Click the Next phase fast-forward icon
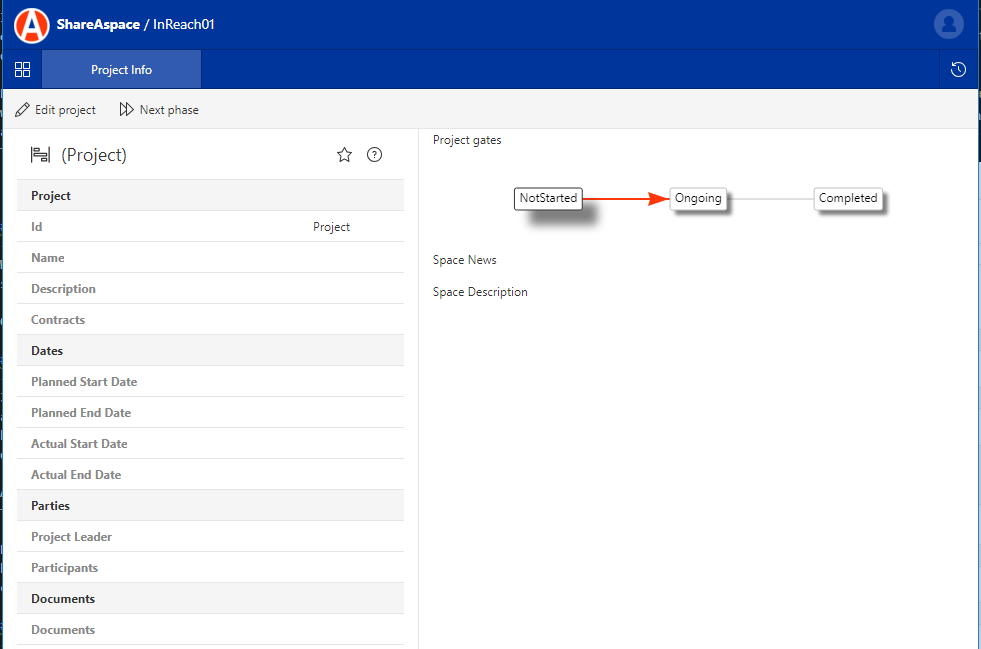 tap(126, 110)
